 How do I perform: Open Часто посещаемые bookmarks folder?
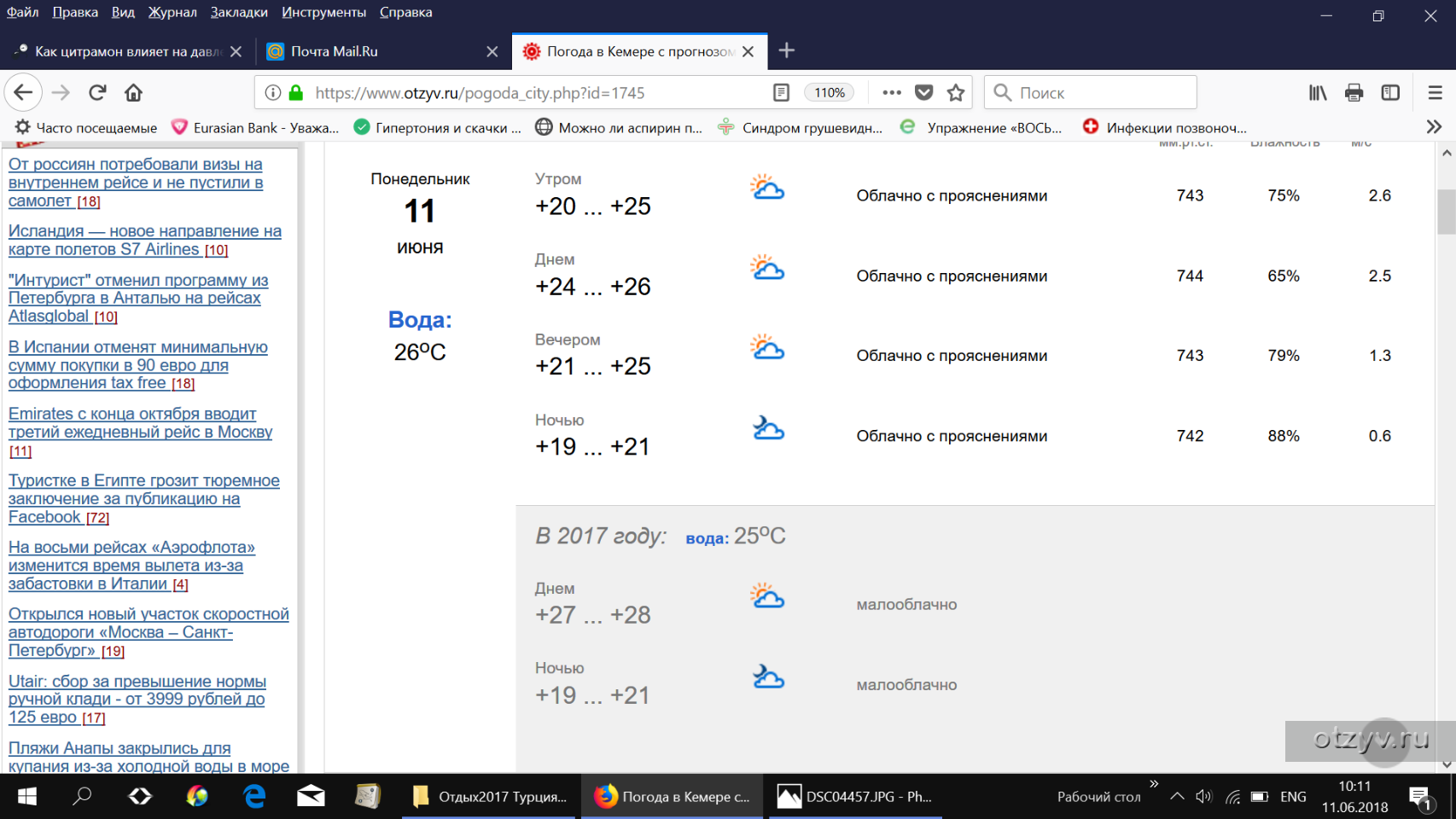coord(86,127)
